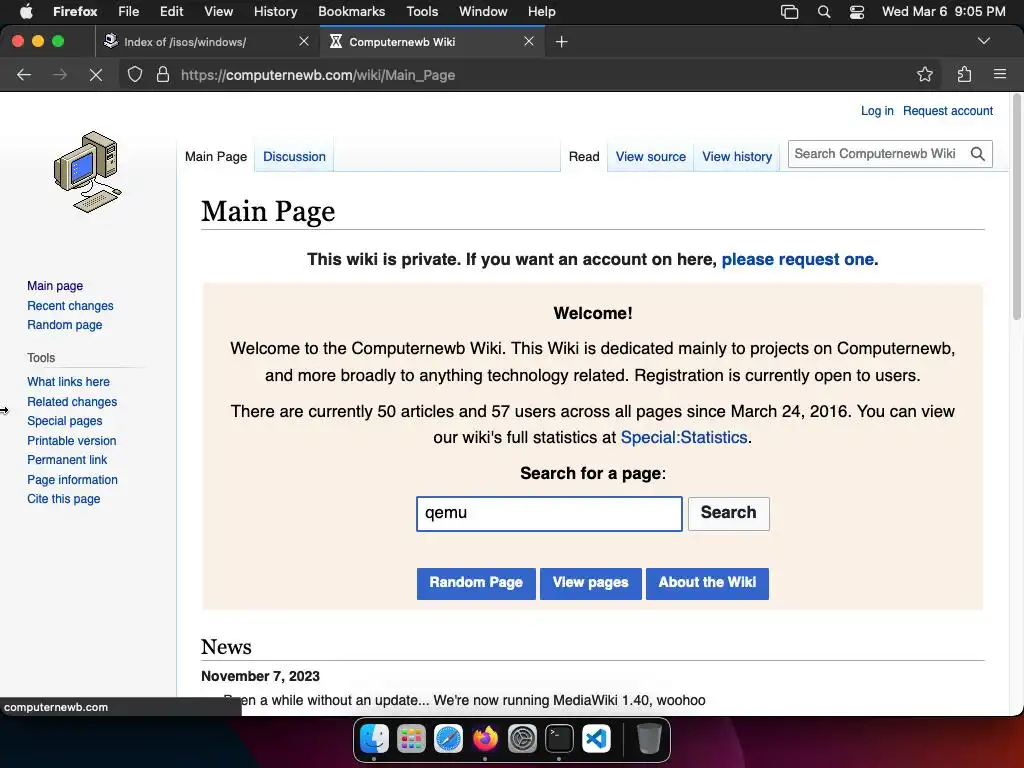Click the wiki search magnifier icon
The height and width of the screenshot is (768, 1024).
click(x=978, y=154)
